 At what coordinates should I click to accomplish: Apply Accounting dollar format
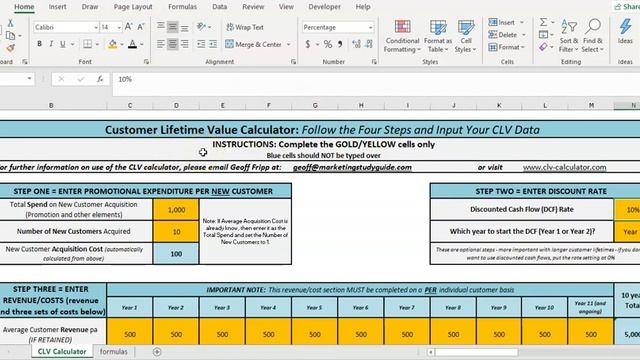pyautogui.click(x=308, y=44)
